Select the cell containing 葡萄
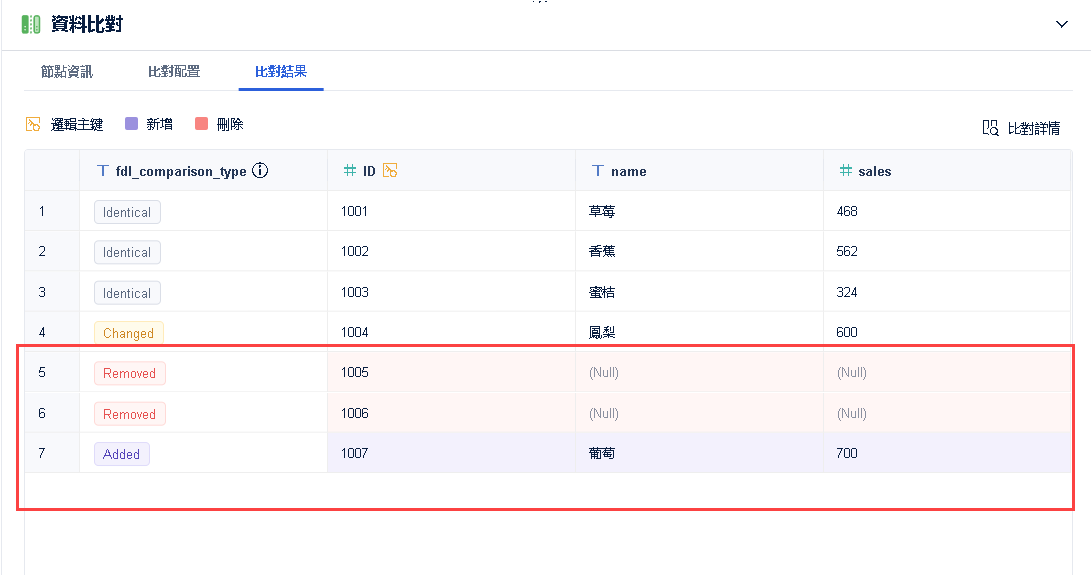The height and width of the screenshot is (575, 1091). click(x=602, y=453)
